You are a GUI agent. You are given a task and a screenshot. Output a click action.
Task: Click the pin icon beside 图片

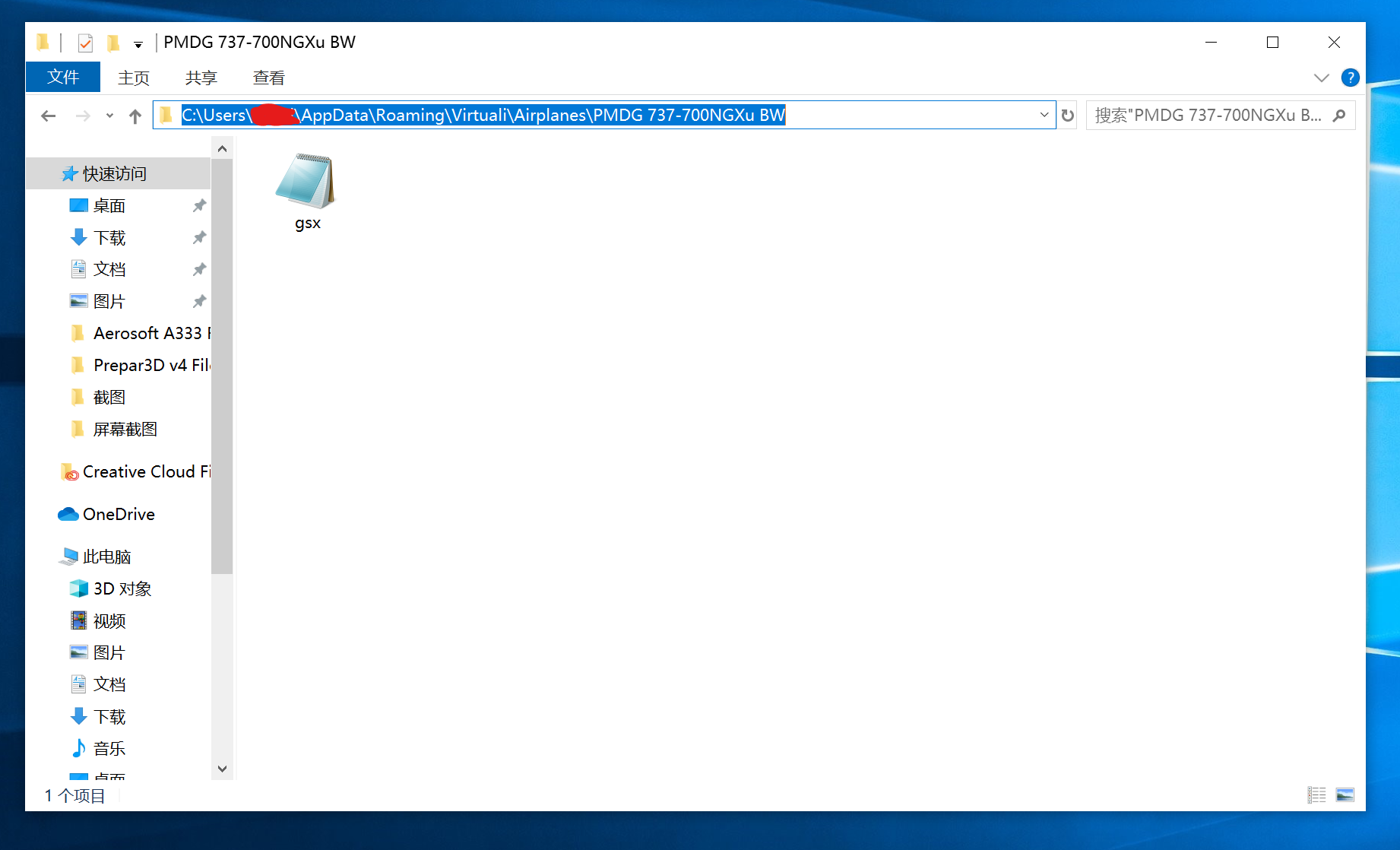pyautogui.click(x=199, y=302)
